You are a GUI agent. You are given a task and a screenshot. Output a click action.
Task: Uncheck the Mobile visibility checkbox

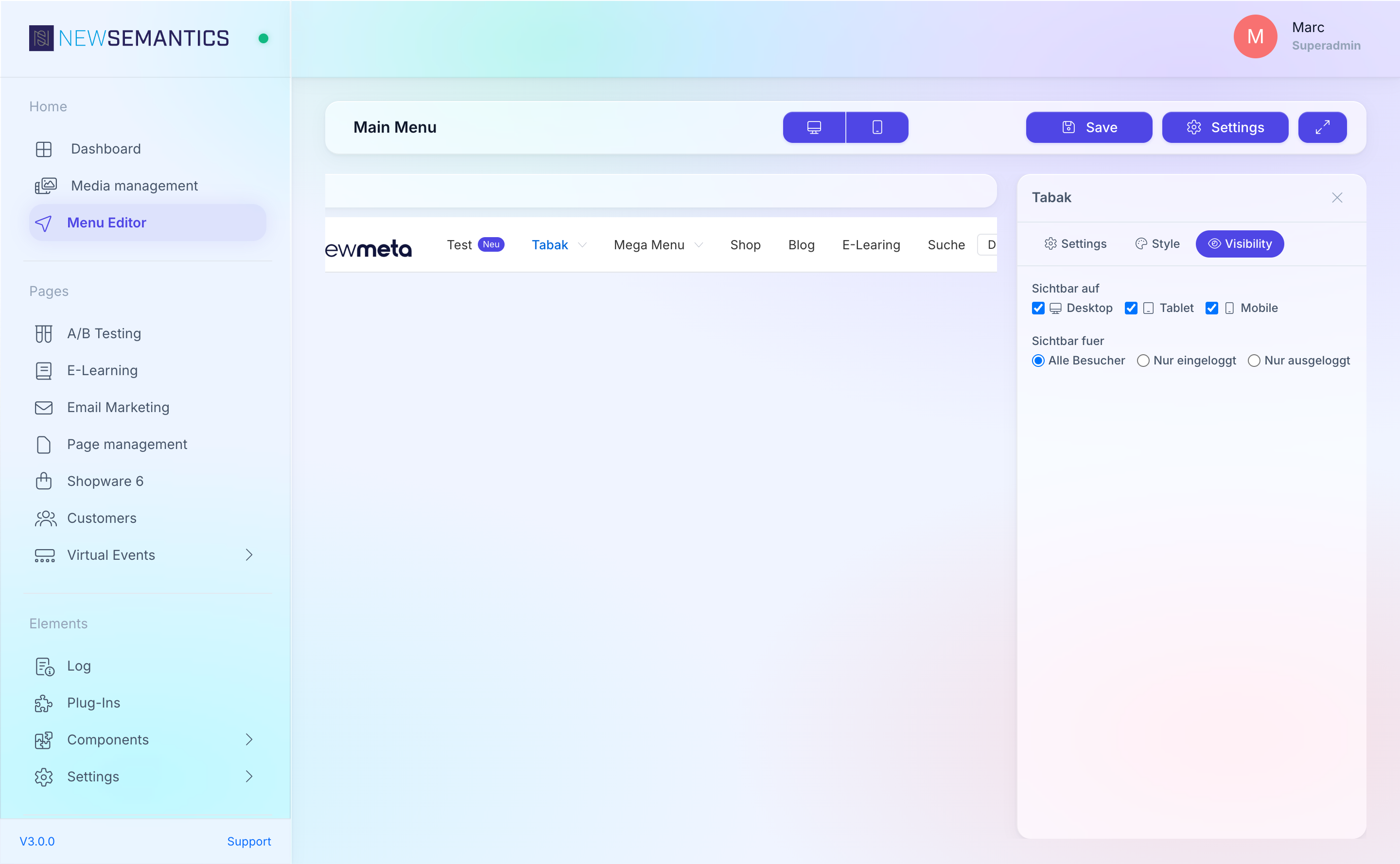(x=1211, y=309)
